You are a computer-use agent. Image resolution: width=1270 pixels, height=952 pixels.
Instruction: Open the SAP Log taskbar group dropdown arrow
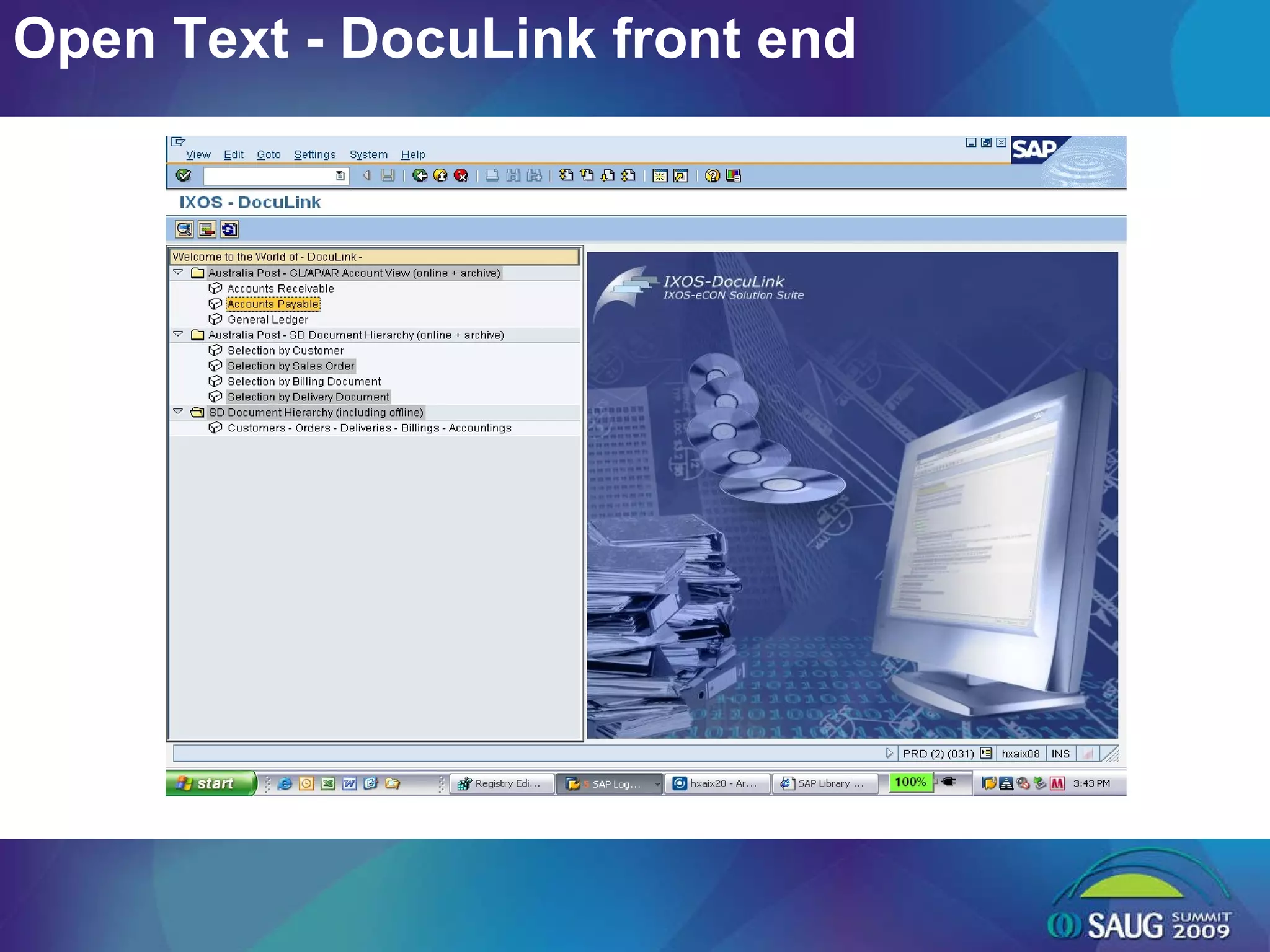pyautogui.click(x=657, y=784)
